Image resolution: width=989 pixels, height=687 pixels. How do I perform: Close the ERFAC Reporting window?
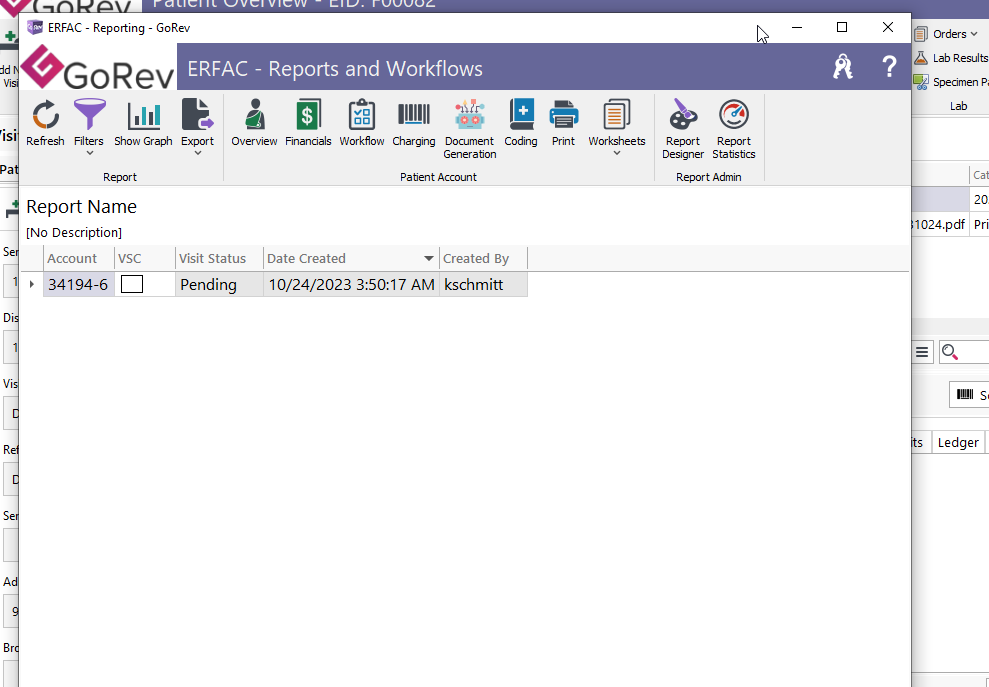[x=887, y=27]
